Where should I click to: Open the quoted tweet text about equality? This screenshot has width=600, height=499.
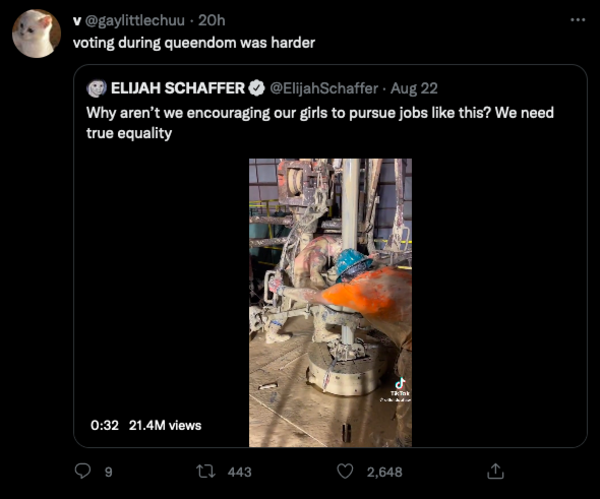320,122
